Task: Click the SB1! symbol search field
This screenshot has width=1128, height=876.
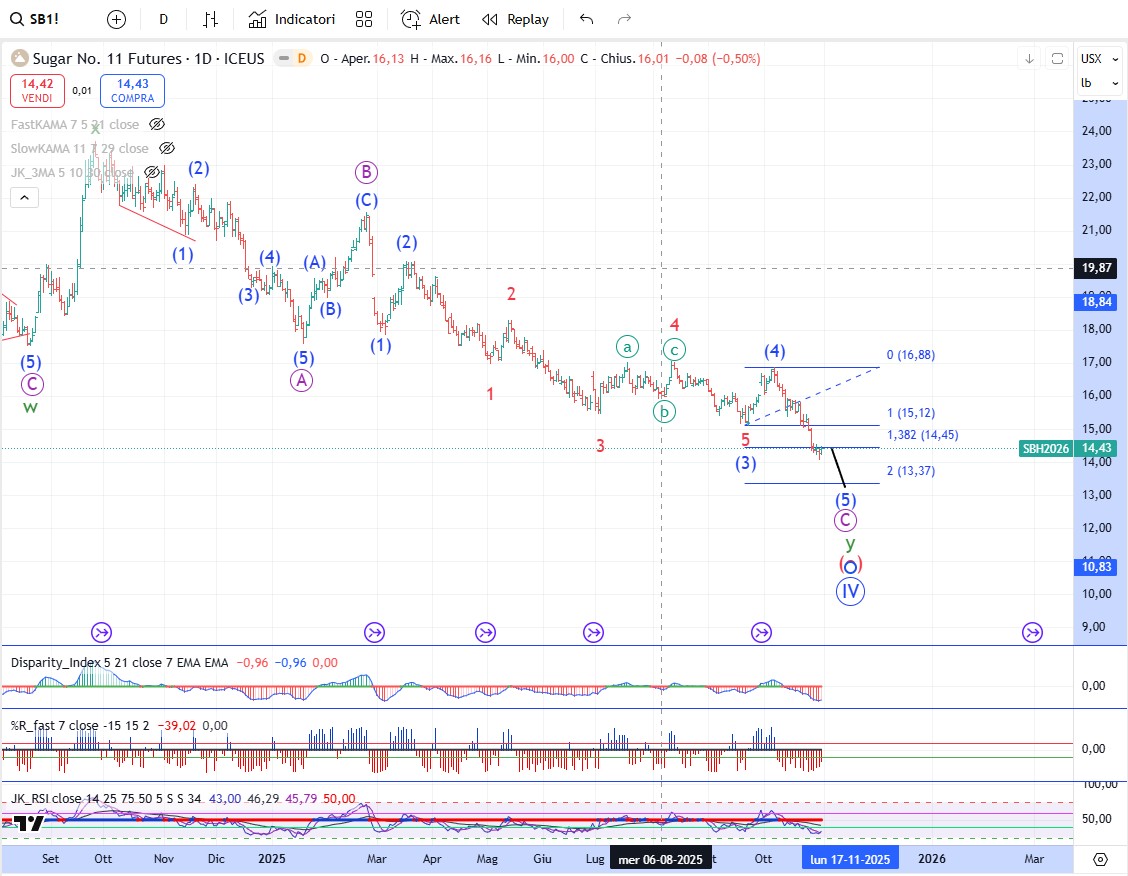Action: tap(45, 19)
